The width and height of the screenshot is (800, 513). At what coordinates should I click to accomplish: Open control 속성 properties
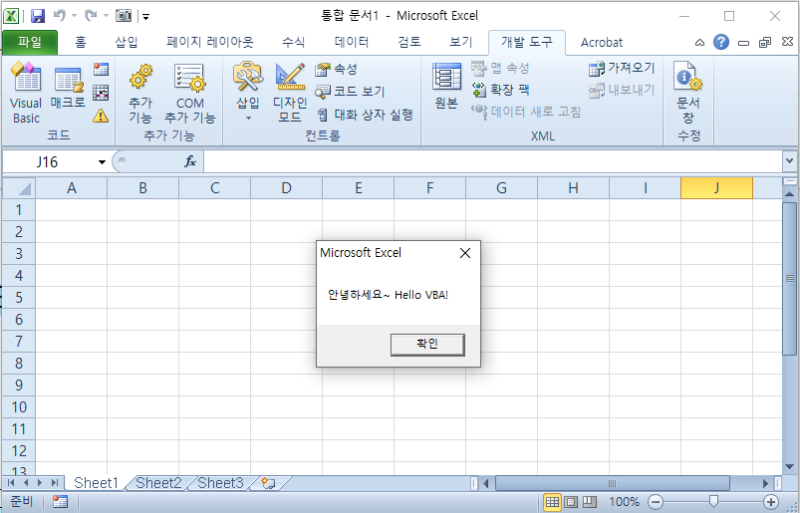[x=336, y=69]
